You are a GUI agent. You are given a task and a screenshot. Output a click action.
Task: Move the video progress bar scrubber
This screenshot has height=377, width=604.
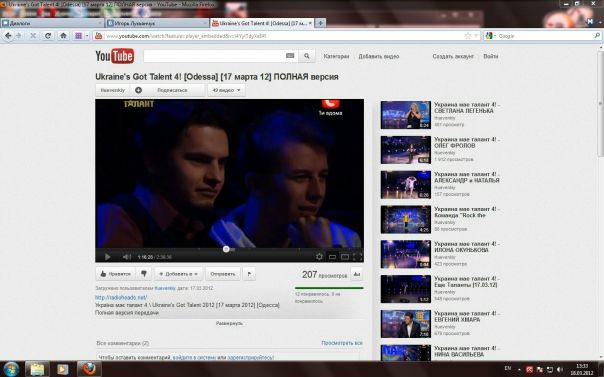click(x=226, y=249)
